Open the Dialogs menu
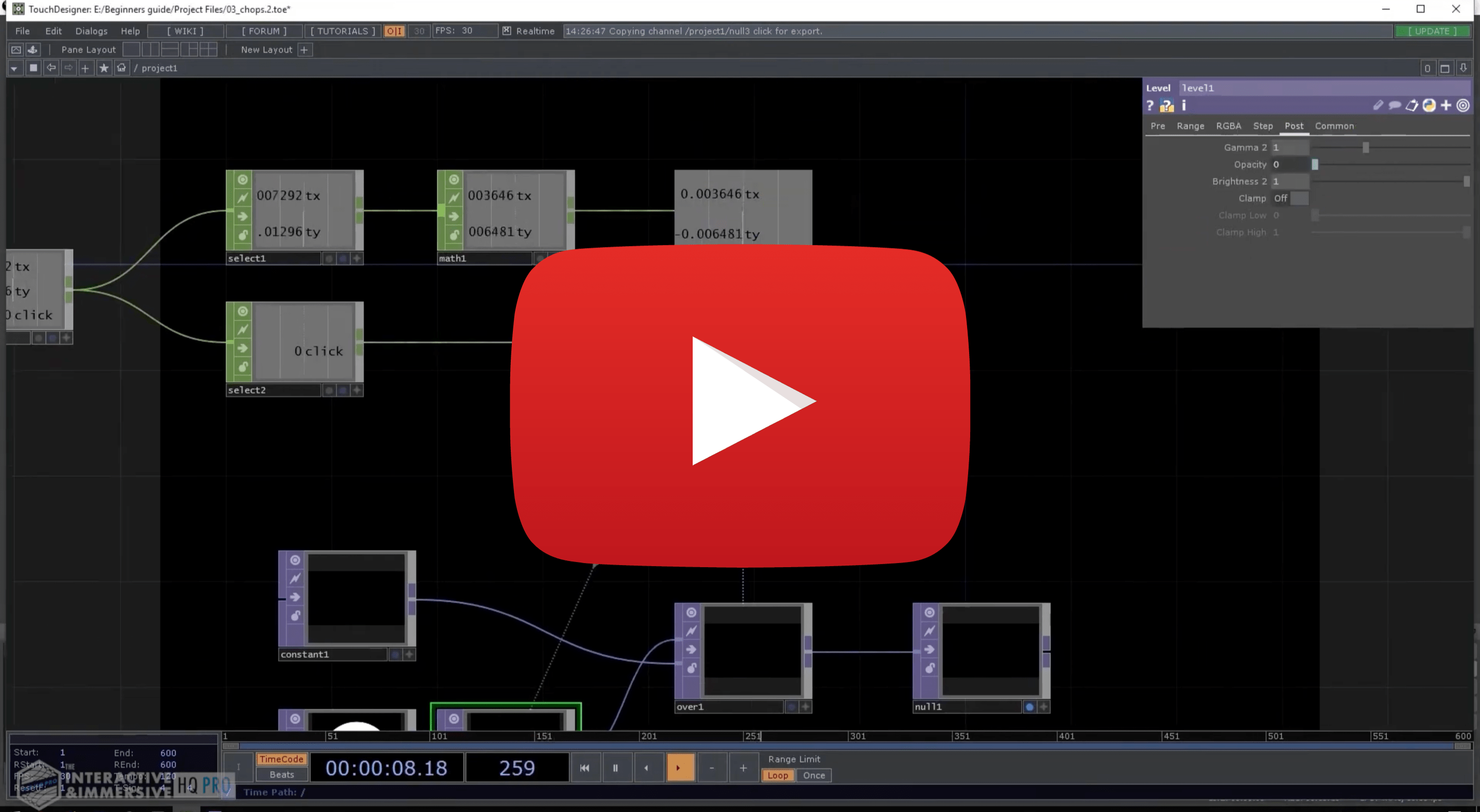Viewport: 1480px width, 812px height. [x=91, y=31]
